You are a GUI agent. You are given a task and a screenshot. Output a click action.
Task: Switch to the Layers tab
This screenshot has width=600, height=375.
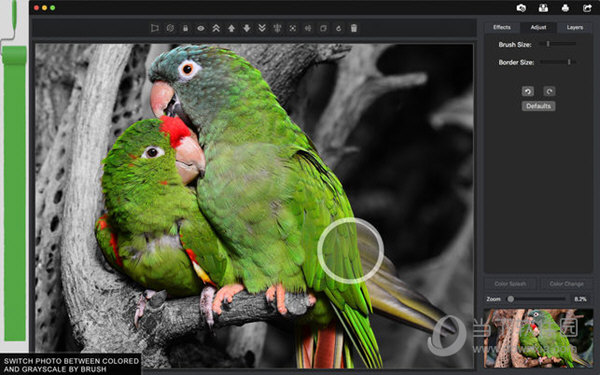coord(575,28)
